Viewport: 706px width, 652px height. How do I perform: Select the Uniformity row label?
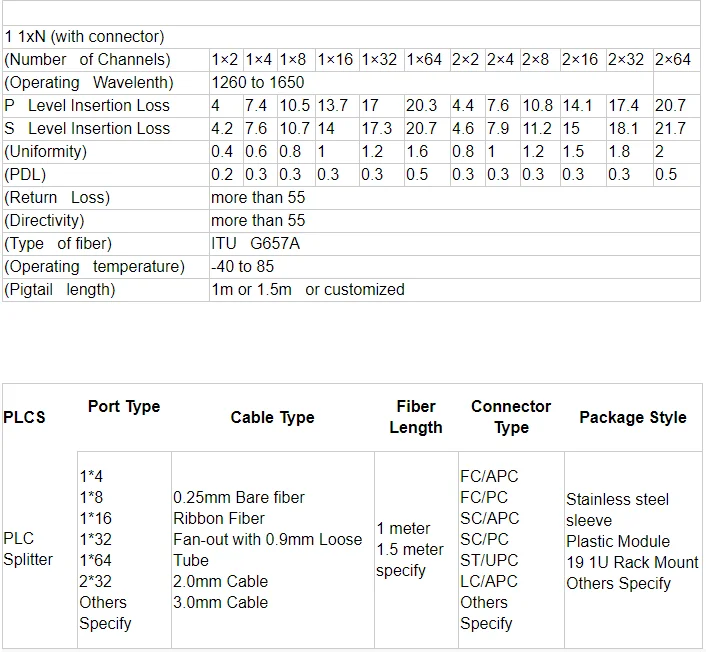click(46, 152)
